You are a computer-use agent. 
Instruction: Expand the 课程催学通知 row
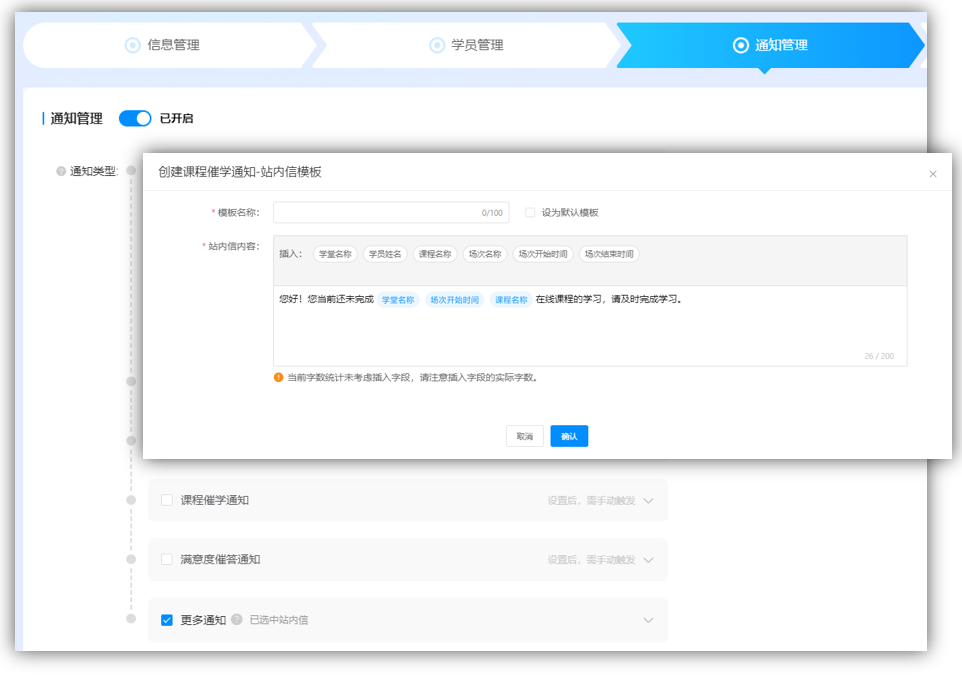tap(648, 500)
